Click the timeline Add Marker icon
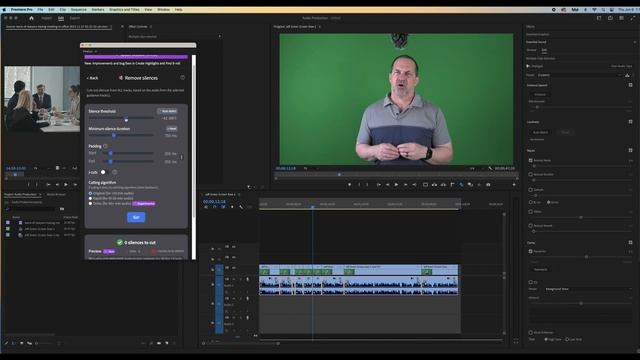 (232, 207)
